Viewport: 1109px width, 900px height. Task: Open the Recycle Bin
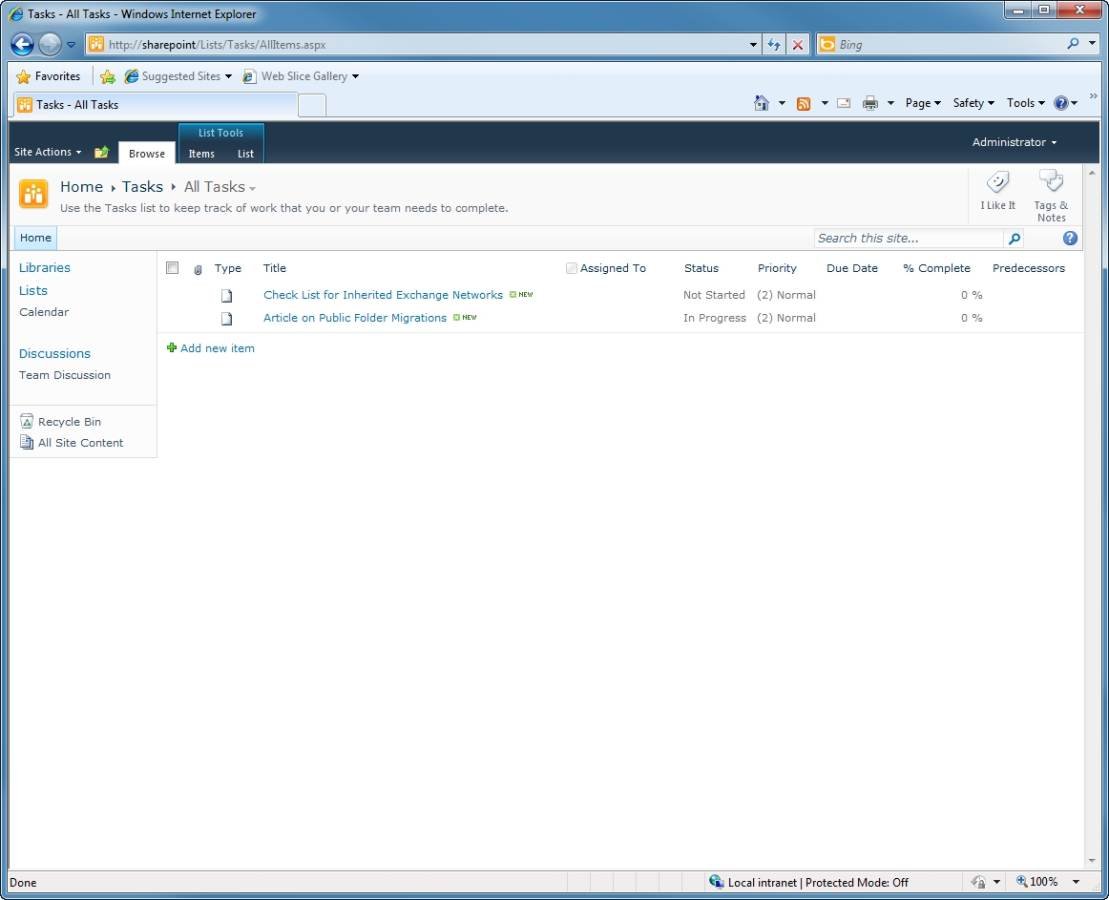(69, 422)
